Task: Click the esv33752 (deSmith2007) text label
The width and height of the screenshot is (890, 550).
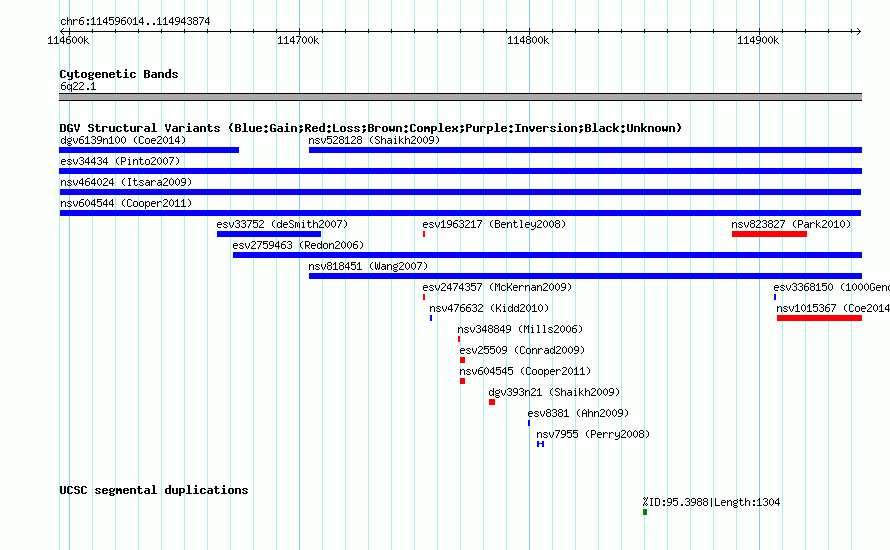Action: pos(282,224)
